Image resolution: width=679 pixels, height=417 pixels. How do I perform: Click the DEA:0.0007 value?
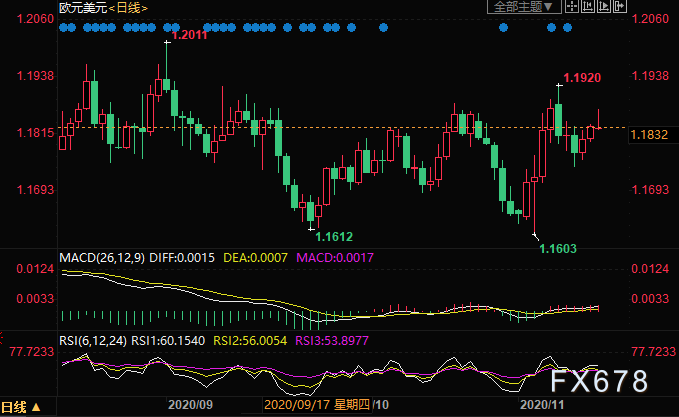(255, 258)
